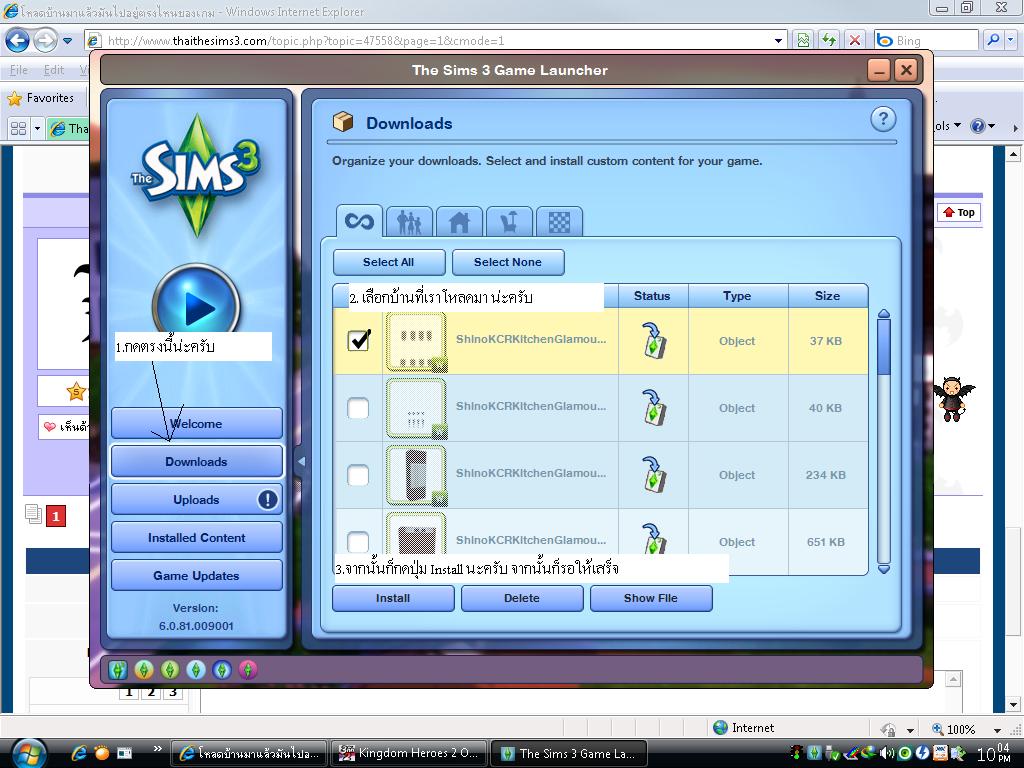
Task: Click the Bing search box
Action: click(927, 40)
